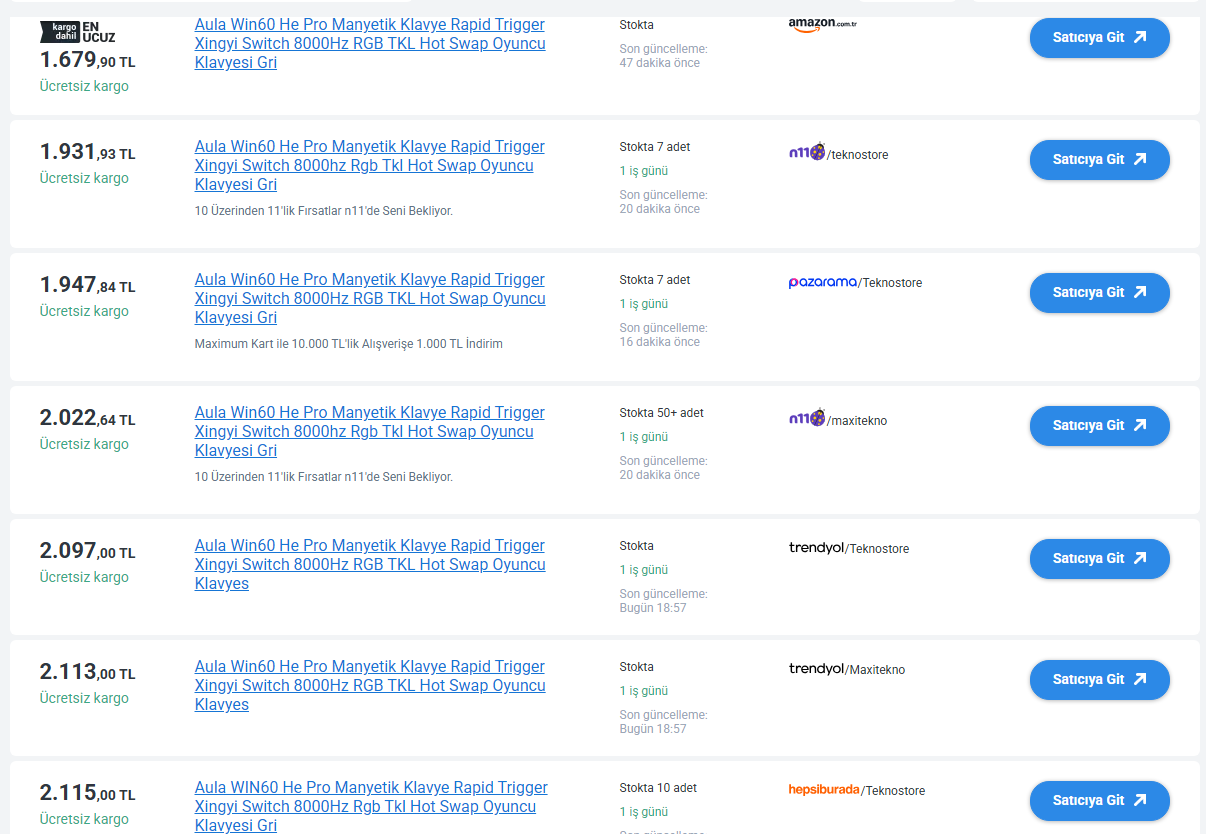Click n11 promo text in the 1.931,93 TL row
This screenshot has width=1206, height=834.
(x=324, y=211)
